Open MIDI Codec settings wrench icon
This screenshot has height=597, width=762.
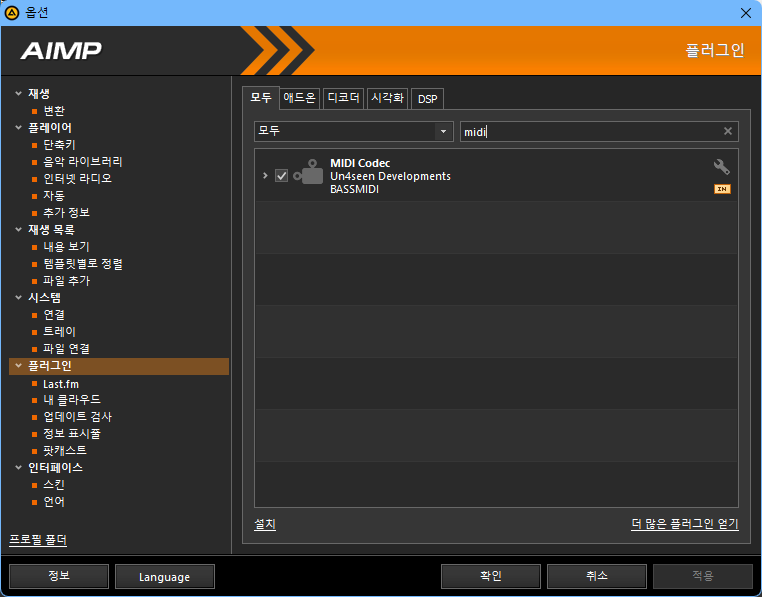point(722,167)
